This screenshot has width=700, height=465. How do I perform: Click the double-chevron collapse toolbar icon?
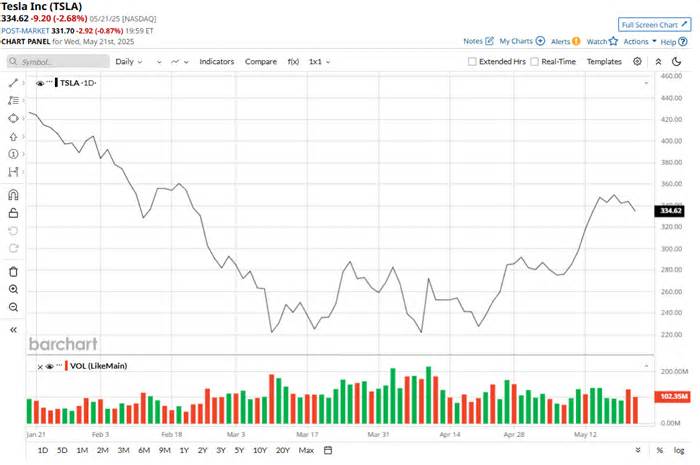click(658, 62)
